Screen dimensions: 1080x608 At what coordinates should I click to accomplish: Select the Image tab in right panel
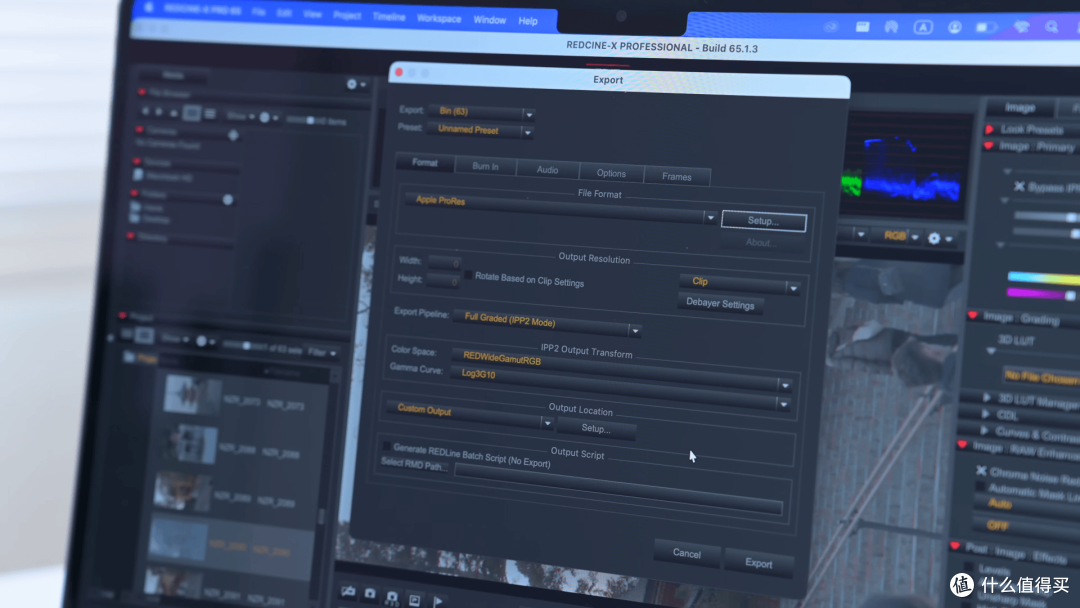1020,107
